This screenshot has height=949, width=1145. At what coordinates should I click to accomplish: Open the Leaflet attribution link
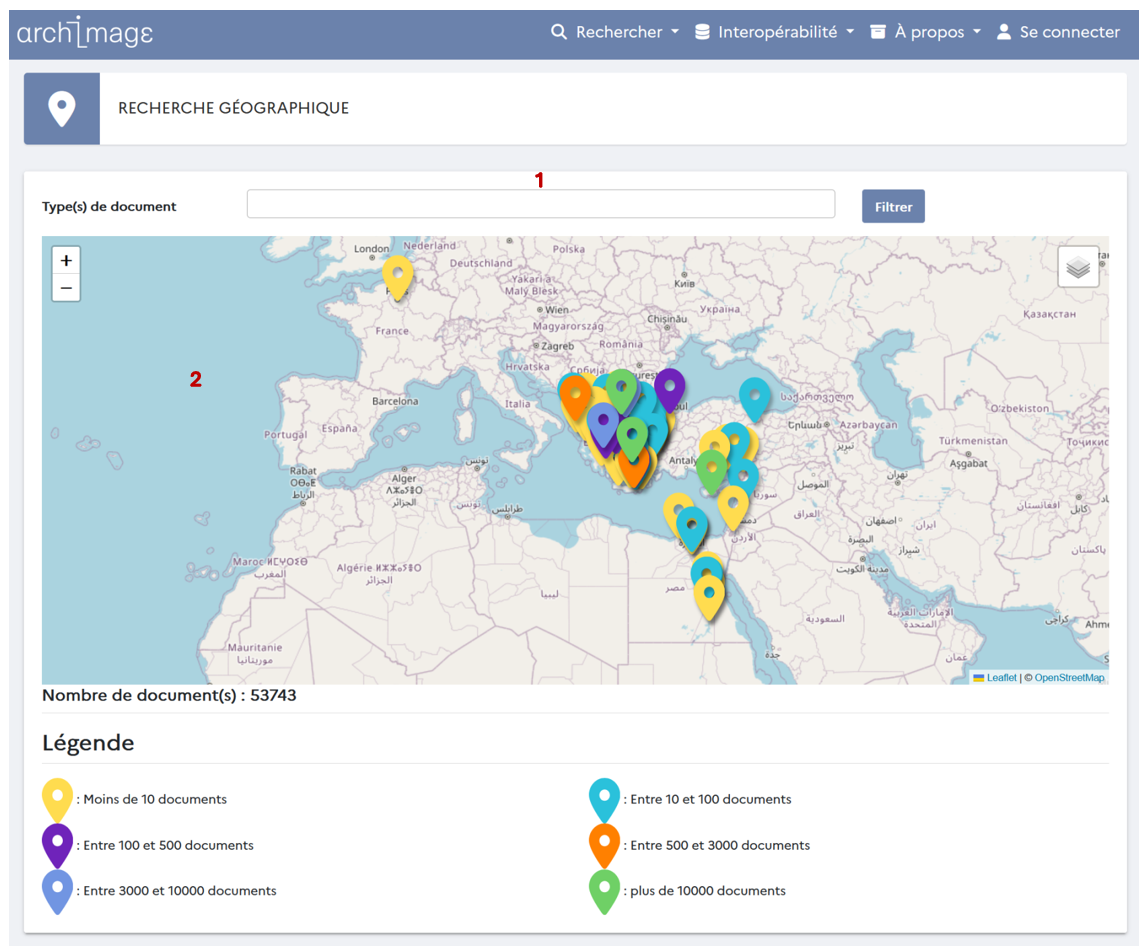[1001, 677]
